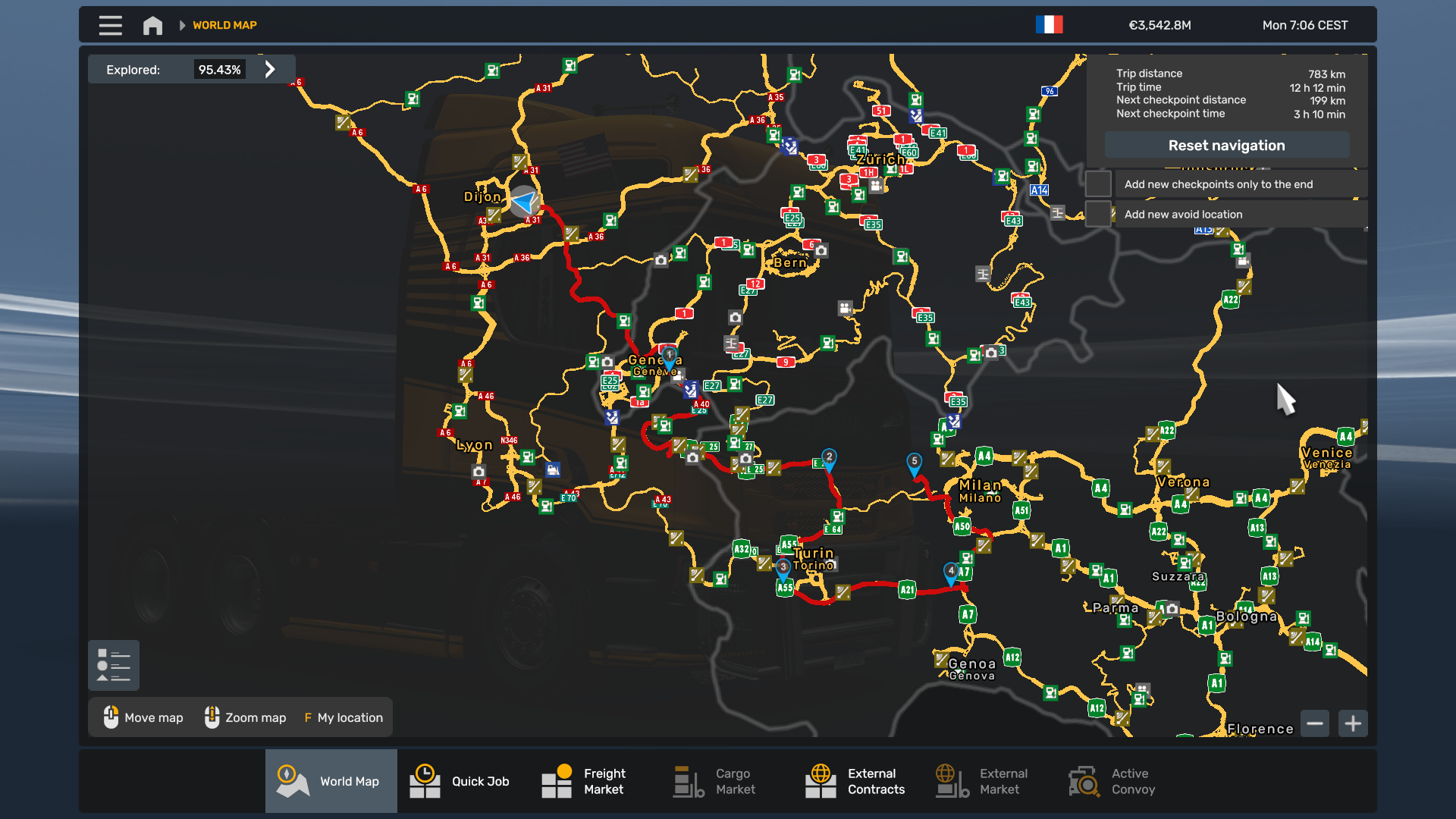The height and width of the screenshot is (819, 1456).
Task: Click the breadcrumb chevron before WORLD MAP
Action: 182,25
